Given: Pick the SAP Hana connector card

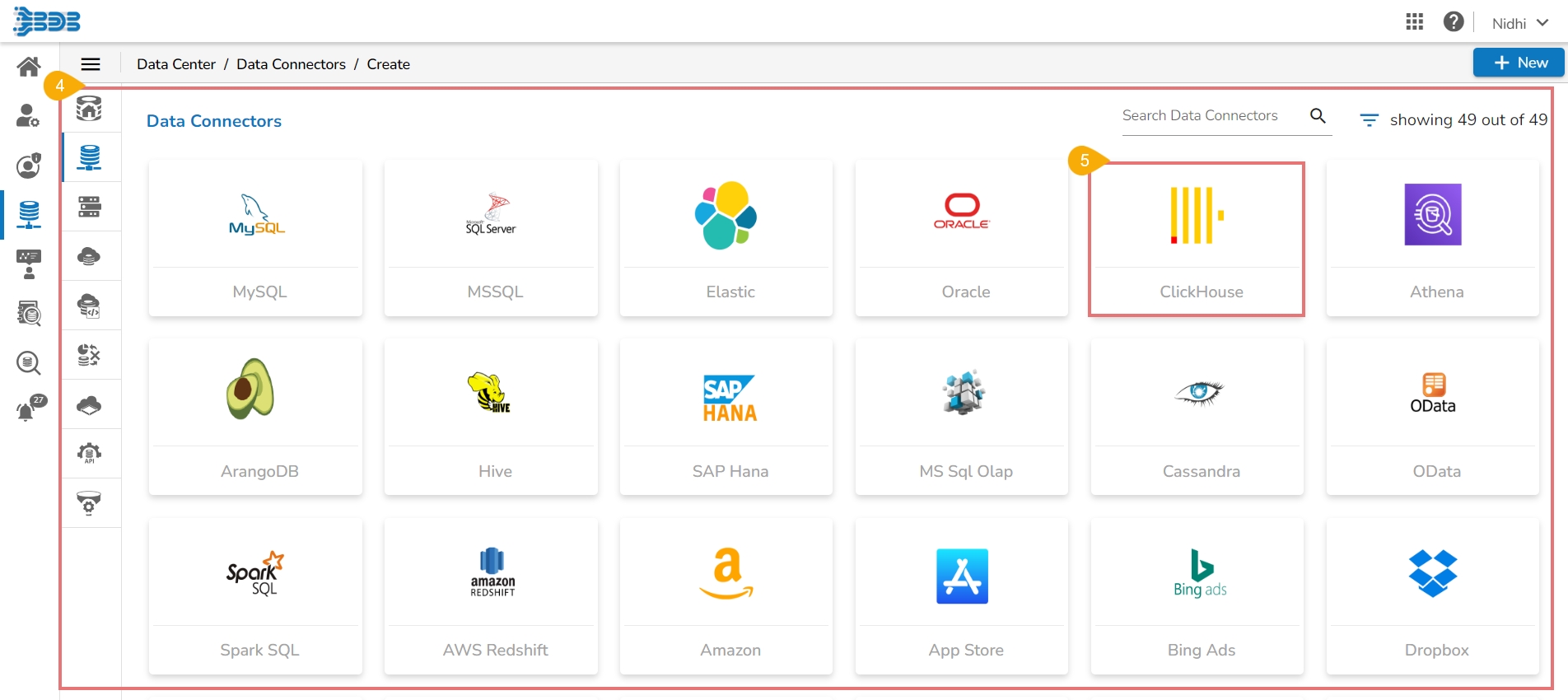Looking at the screenshot, I should point(726,418).
